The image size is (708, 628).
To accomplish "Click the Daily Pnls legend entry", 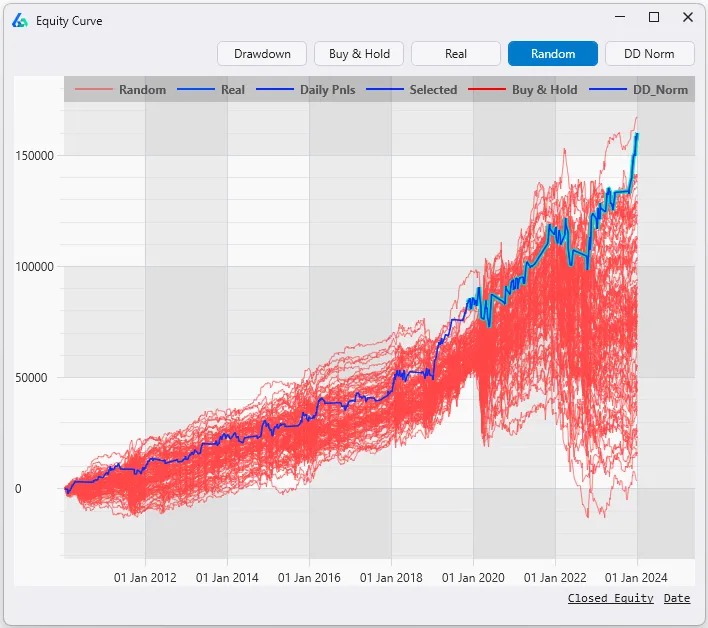I will pyautogui.click(x=328, y=90).
